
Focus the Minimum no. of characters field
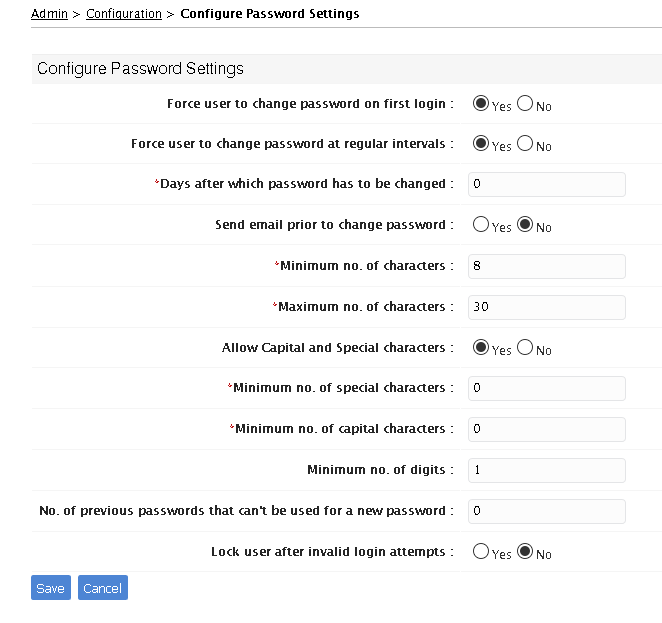546,266
